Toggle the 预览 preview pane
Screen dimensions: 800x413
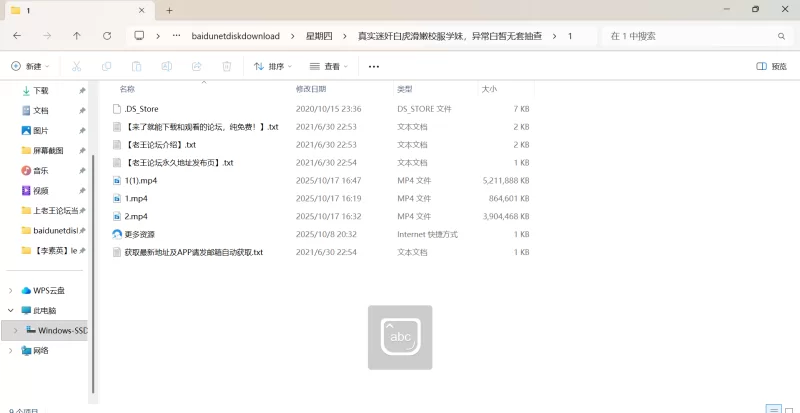click(x=771, y=67)
